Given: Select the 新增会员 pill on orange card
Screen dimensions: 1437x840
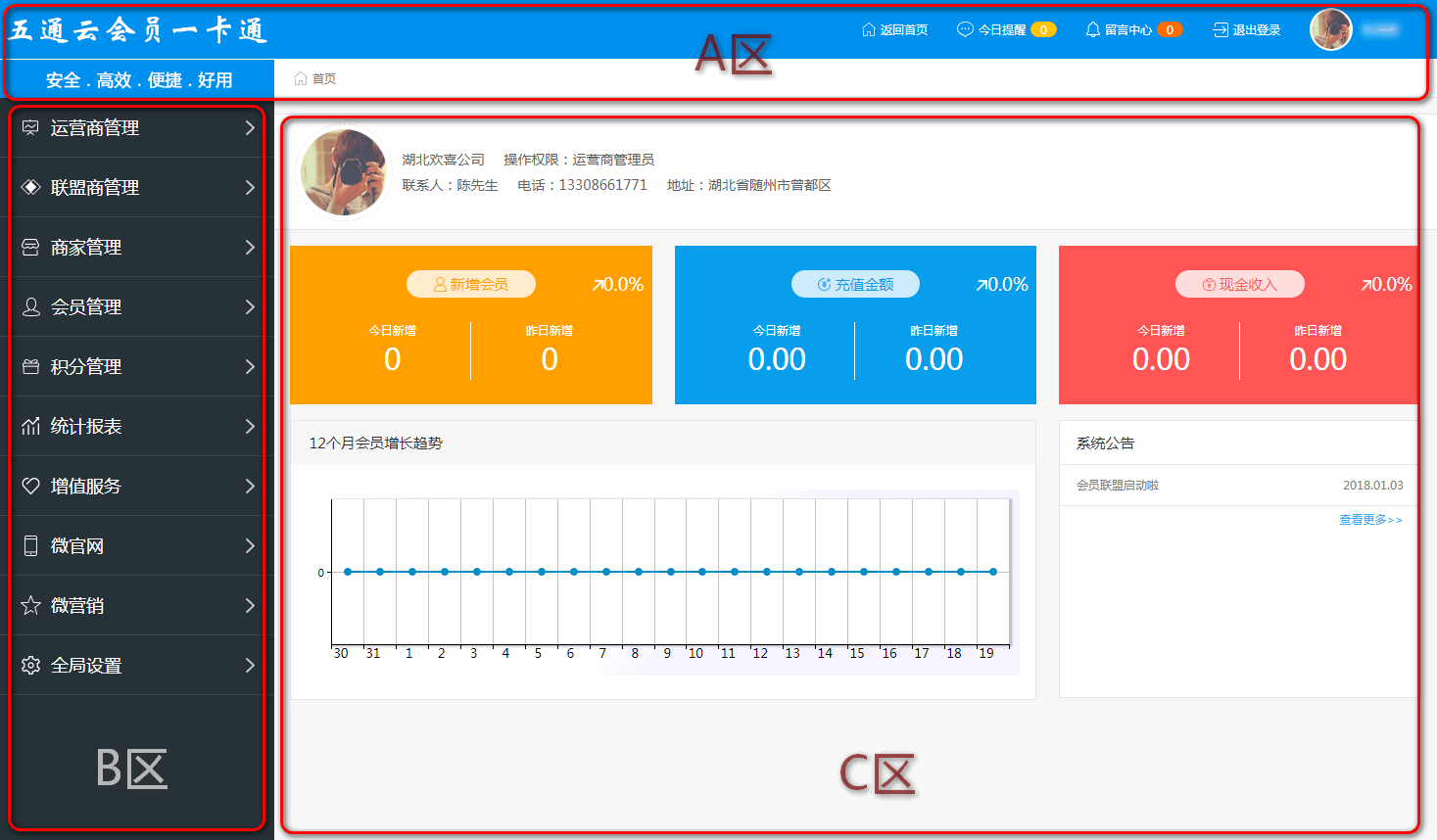Looking at the screenshot, I should click(471, 284).
